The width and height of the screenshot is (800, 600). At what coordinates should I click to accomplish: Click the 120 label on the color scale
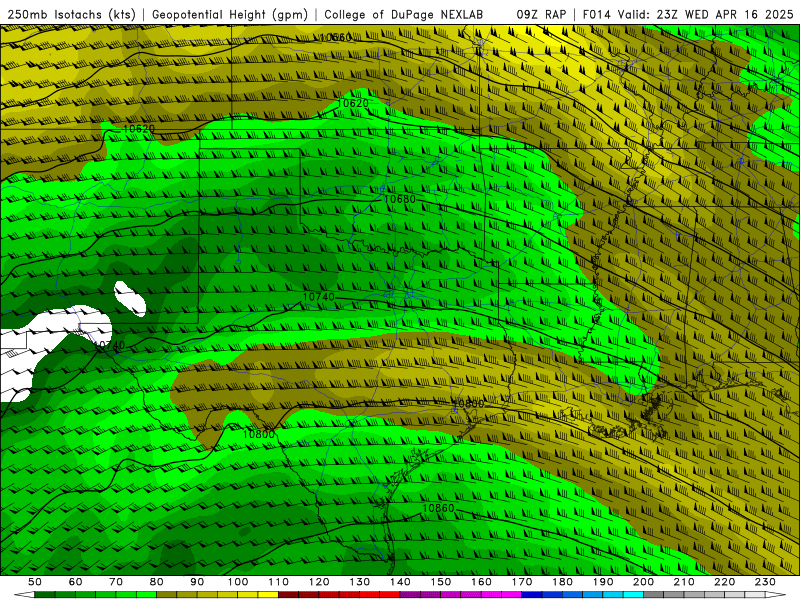319,582
